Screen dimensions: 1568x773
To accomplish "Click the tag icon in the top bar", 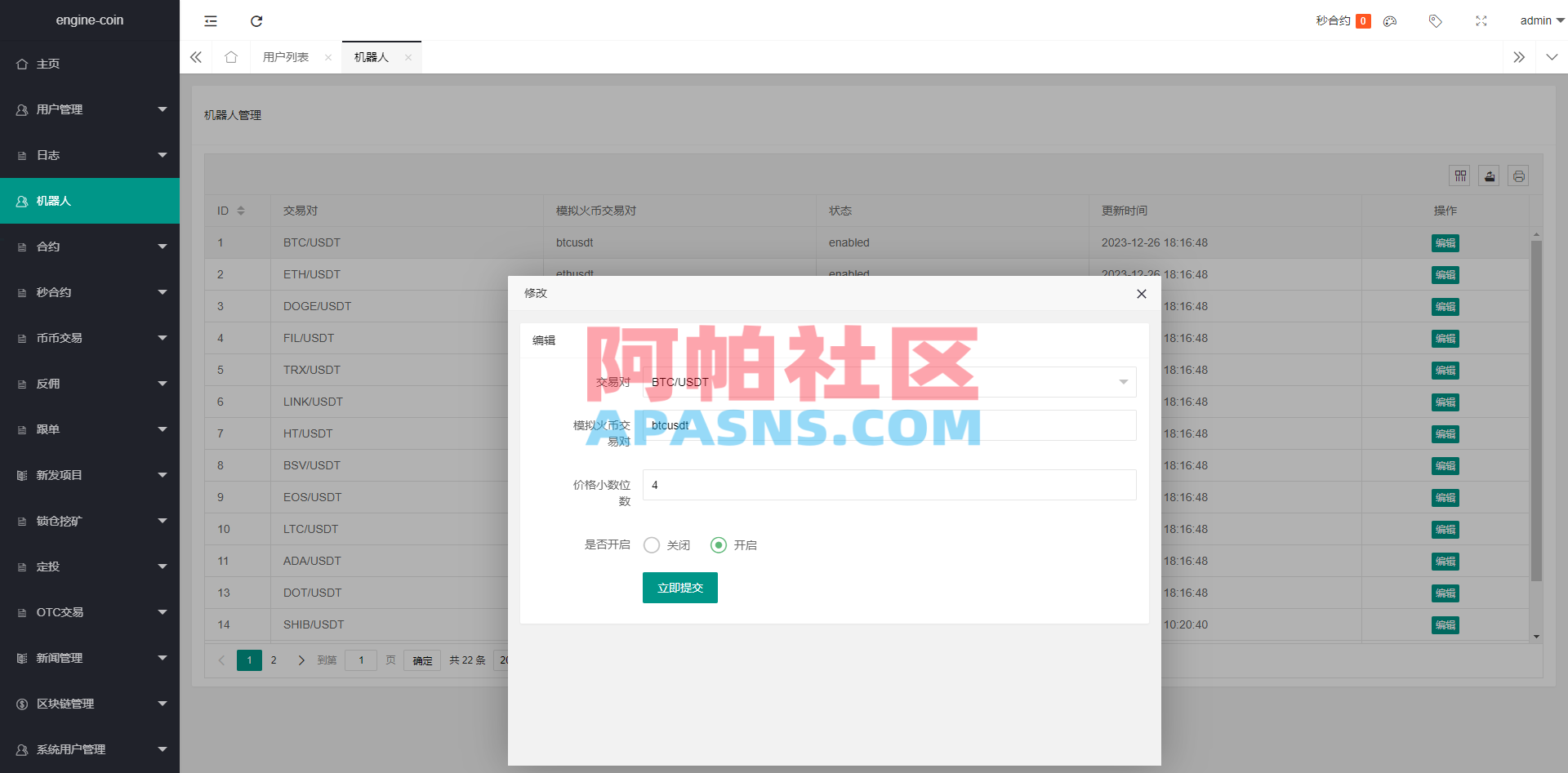I will coord(1435,20).
